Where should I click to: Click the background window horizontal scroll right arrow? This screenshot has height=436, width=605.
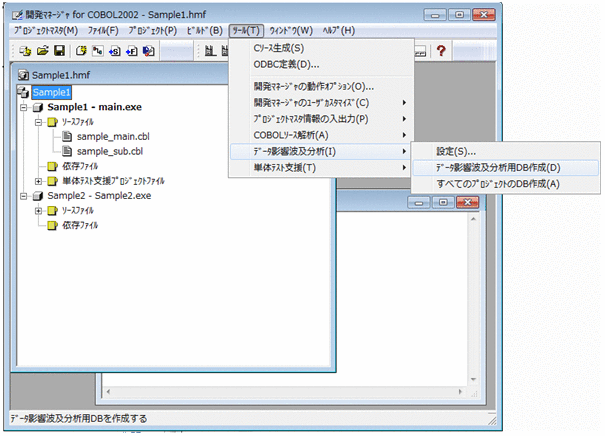(460, 392)
